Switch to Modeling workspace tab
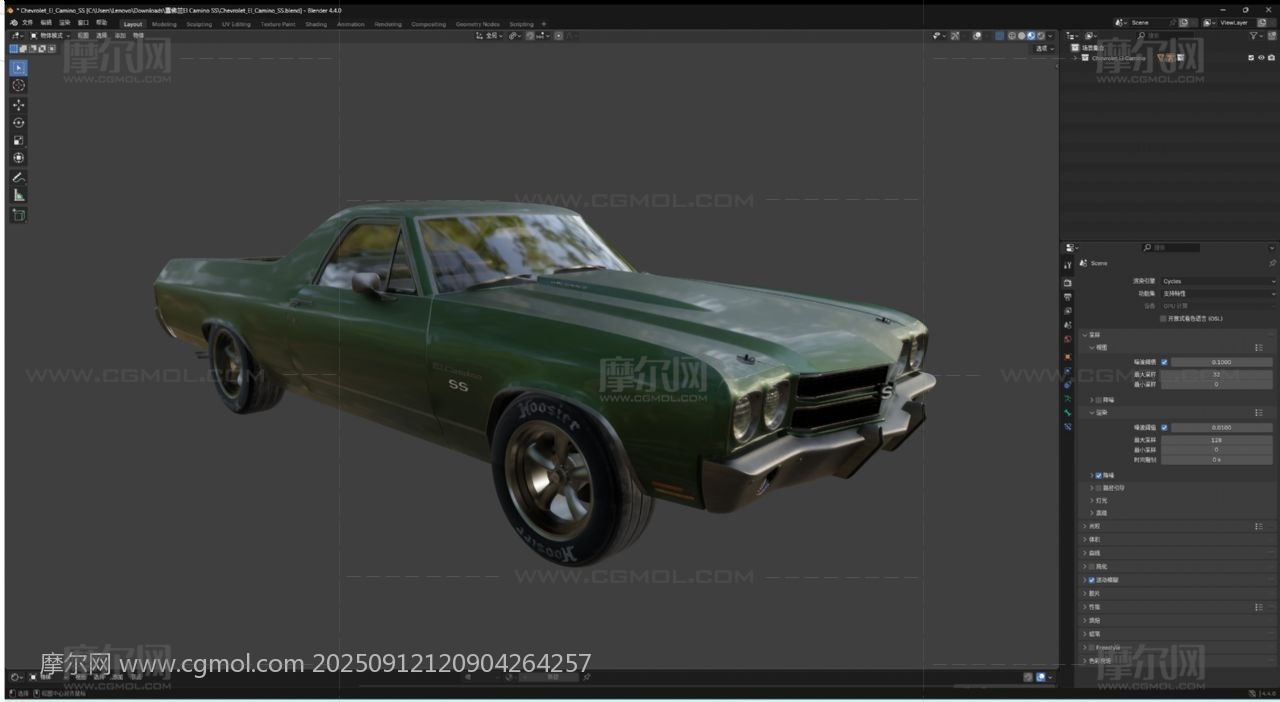The height and width of the screenshot is (702, 1280). [x=164, y=24]
